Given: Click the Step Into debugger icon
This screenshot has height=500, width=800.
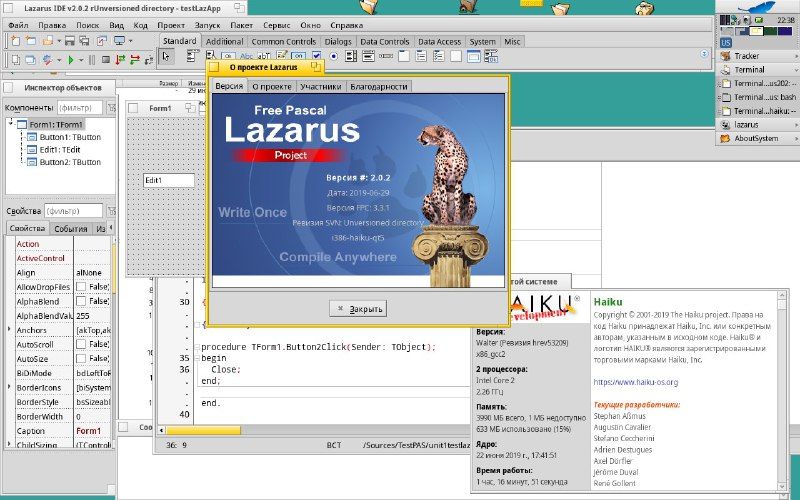Looking at the screenshot, I should coord(120,60).
